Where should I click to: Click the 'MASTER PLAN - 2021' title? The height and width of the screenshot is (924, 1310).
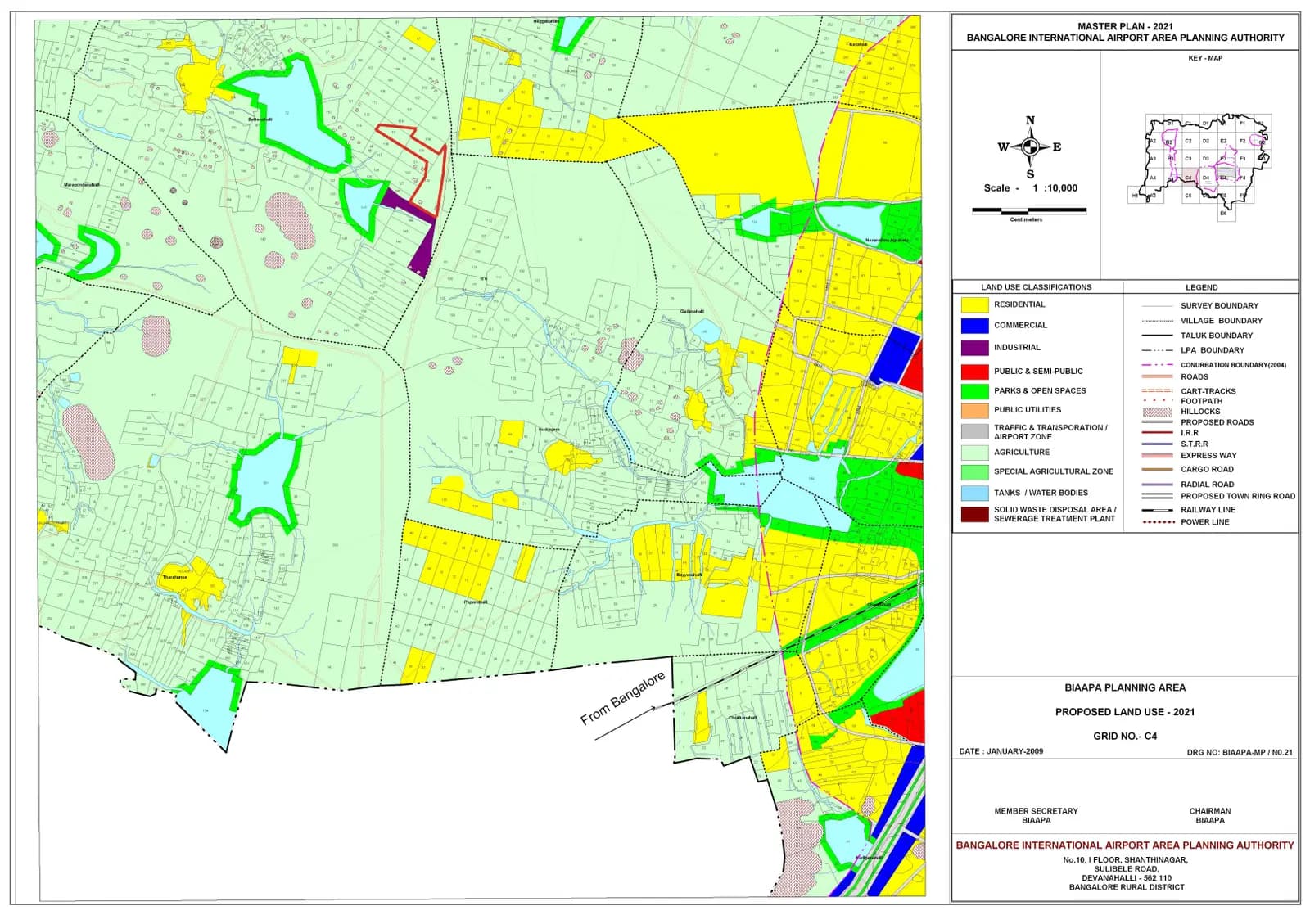point(1125,26)
